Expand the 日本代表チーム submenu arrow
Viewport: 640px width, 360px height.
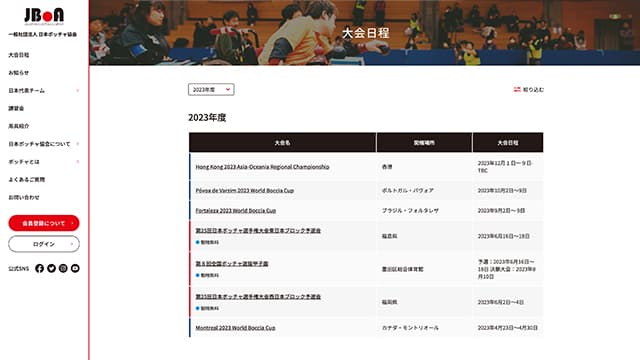(x=78, y=91)
